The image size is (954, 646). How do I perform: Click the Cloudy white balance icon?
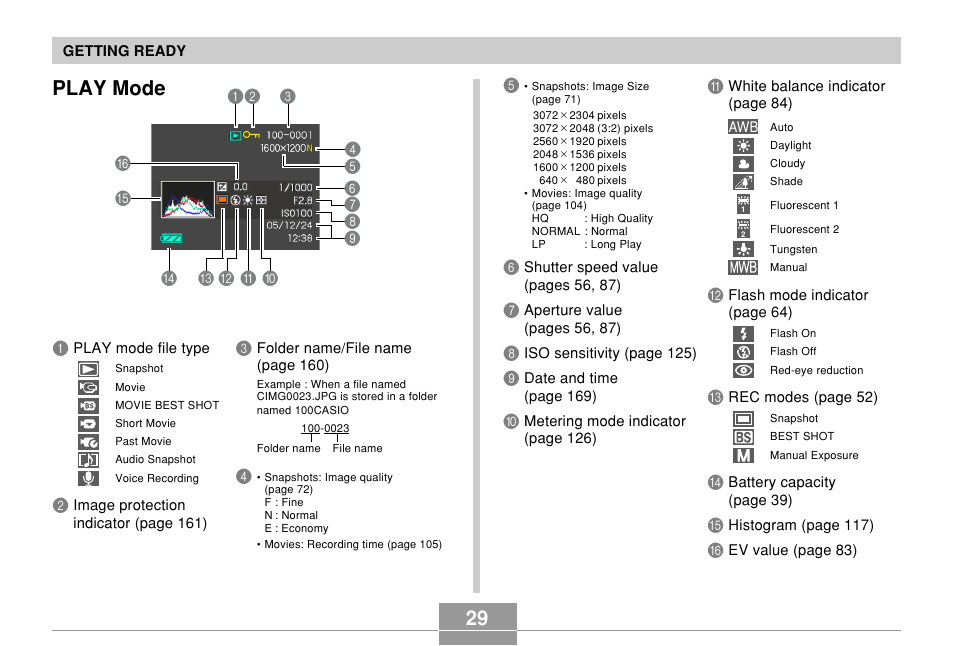(743, 164)
